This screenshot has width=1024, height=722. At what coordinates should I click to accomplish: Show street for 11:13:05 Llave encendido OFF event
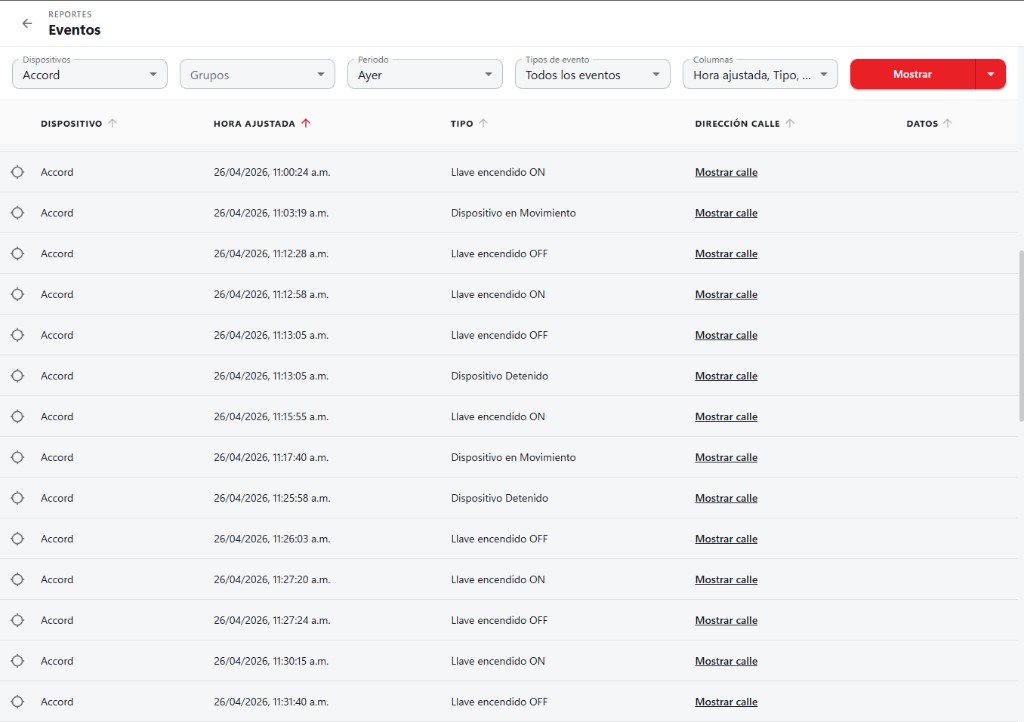pyautogui.click(x=726, y=335)
